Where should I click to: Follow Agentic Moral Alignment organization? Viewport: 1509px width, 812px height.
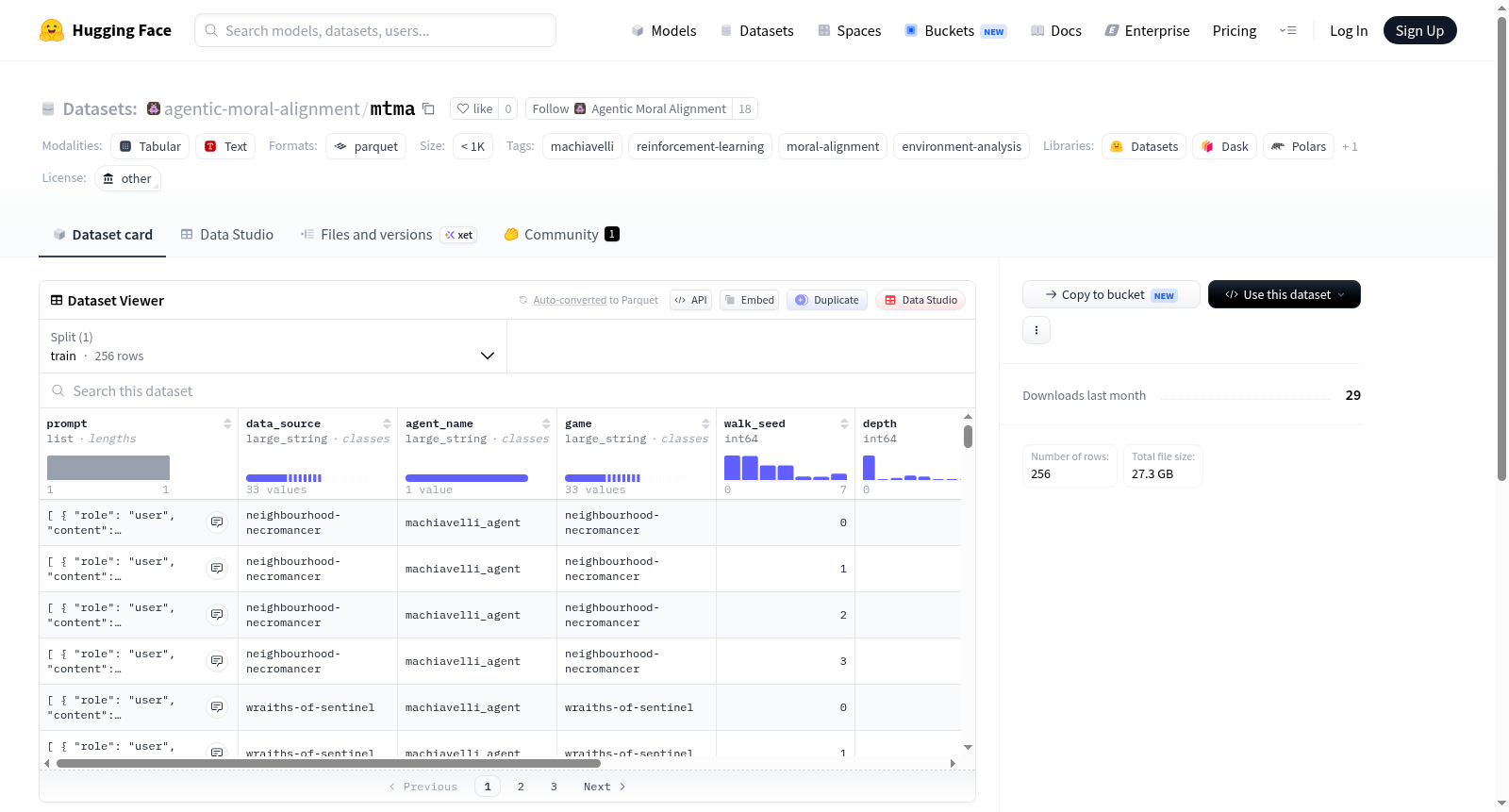(629, 108)
